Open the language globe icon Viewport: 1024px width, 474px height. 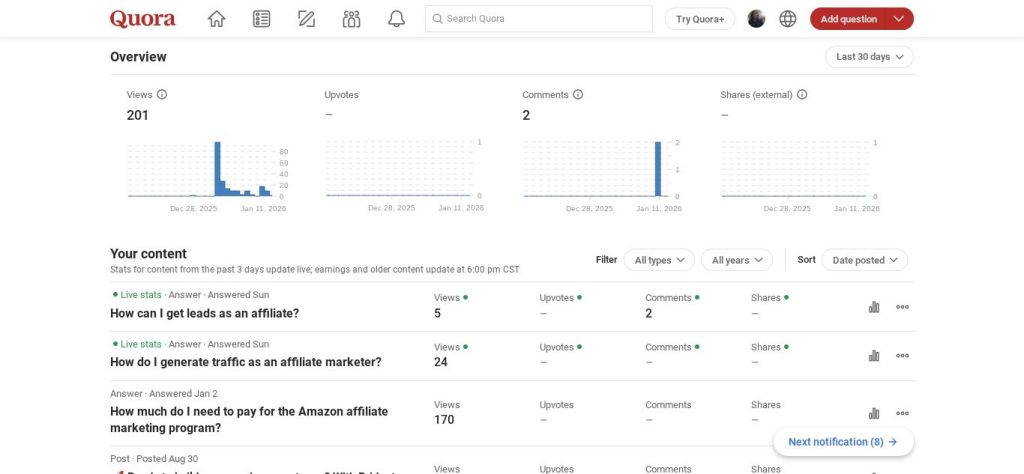[788, 19]
